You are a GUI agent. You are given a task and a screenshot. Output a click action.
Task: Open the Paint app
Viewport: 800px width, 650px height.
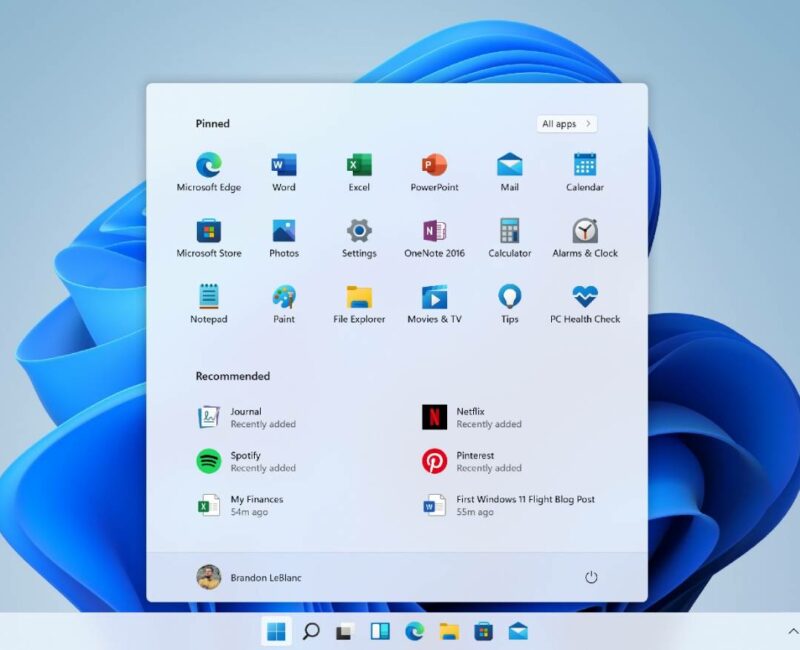284,304
